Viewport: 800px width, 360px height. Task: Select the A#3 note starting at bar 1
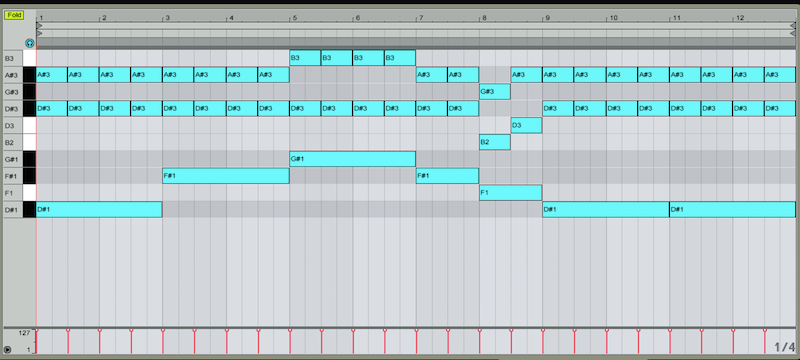[x=52, y=75]
